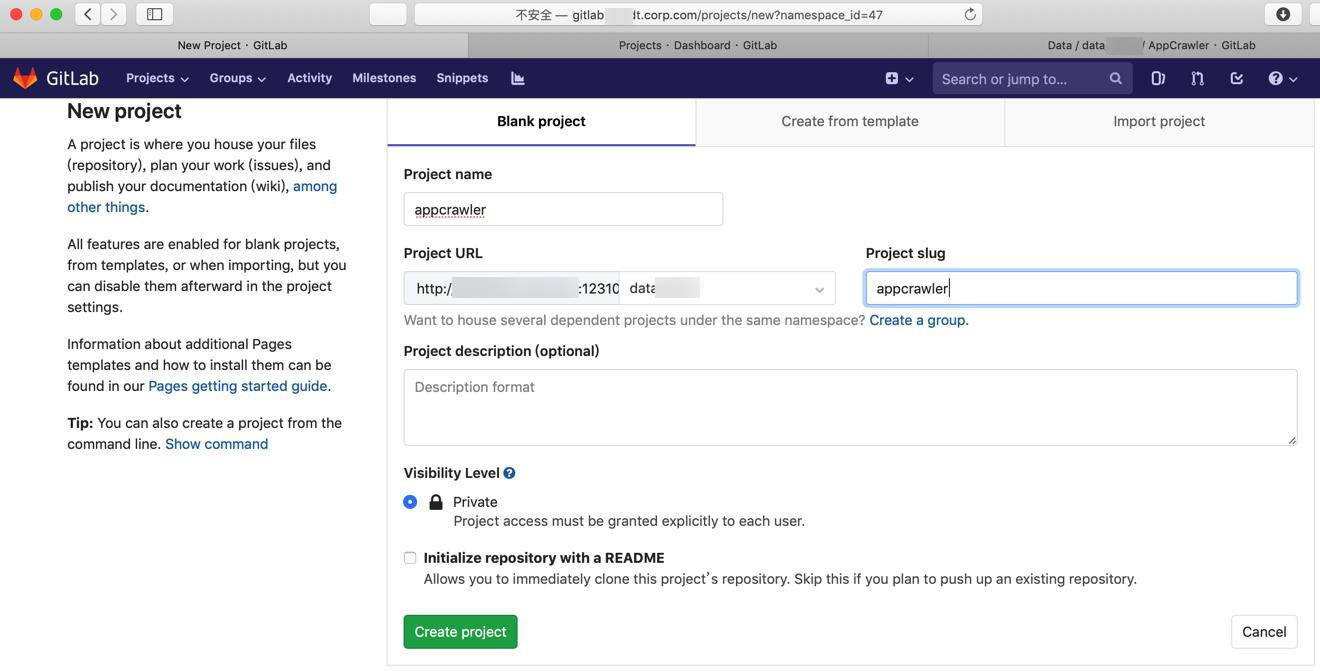Switch to Projects · Dashboard browser tab
1320x671 pixels.
698,45
